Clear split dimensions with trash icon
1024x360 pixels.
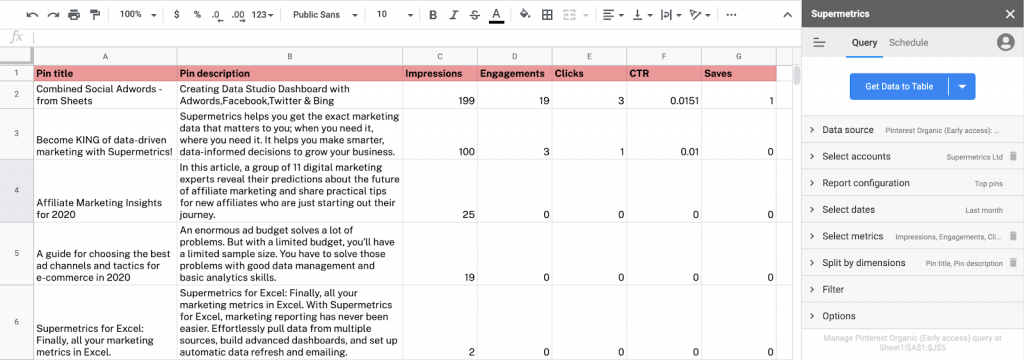point(1013,263)
